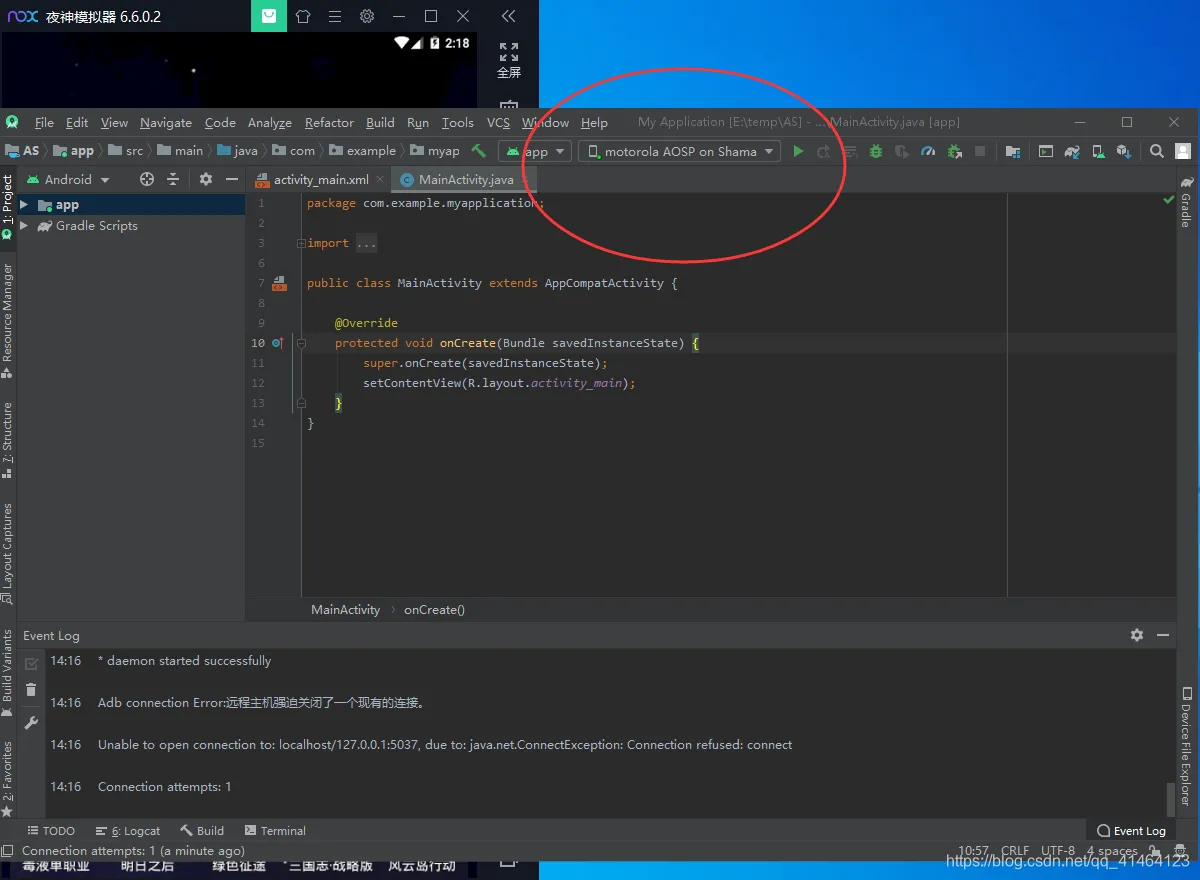
Task: Toggle the import fold marker on line 3
Action: (x=301, y=243)
